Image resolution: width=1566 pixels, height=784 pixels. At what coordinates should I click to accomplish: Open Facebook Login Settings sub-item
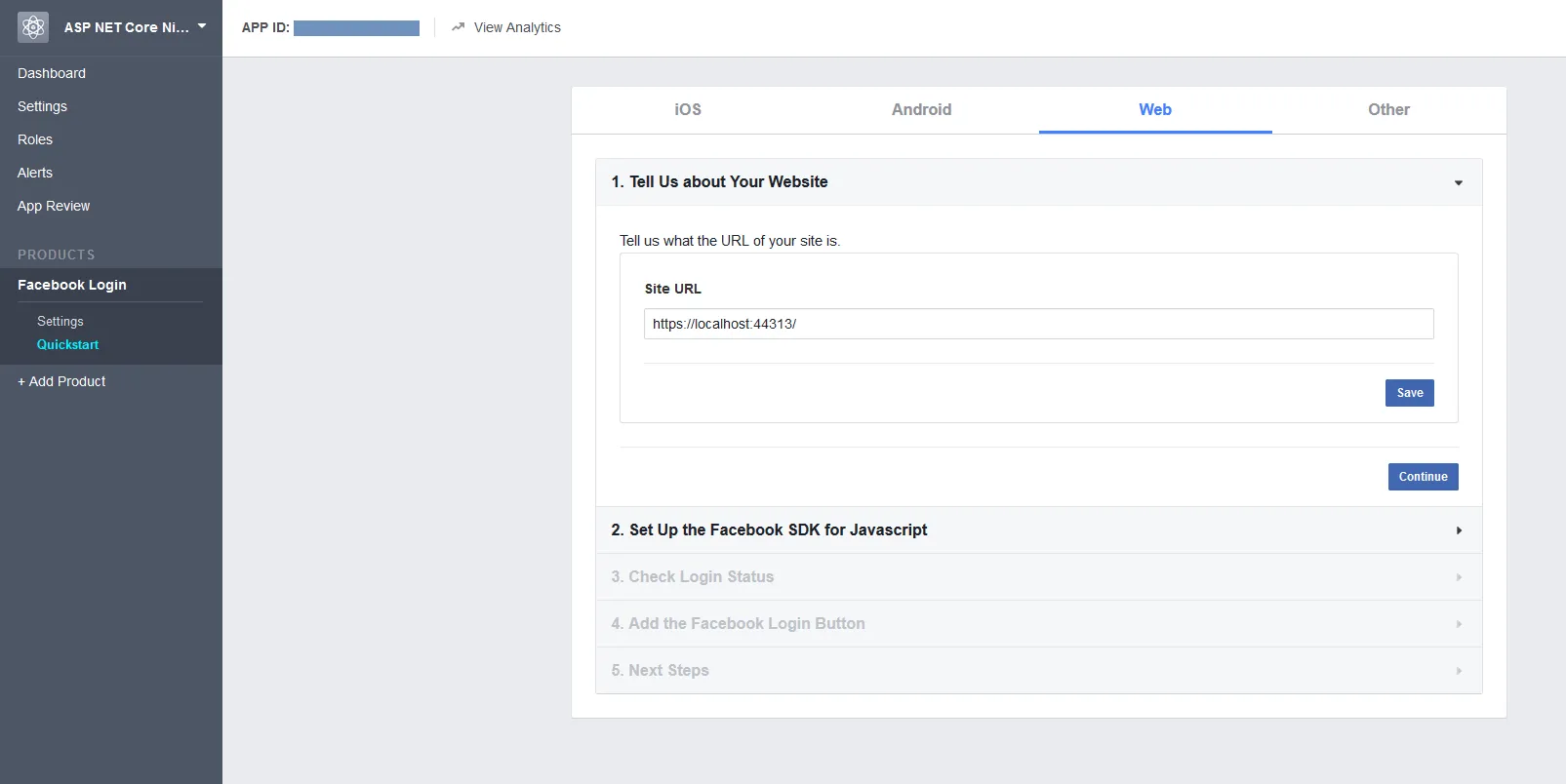(60, 321)
